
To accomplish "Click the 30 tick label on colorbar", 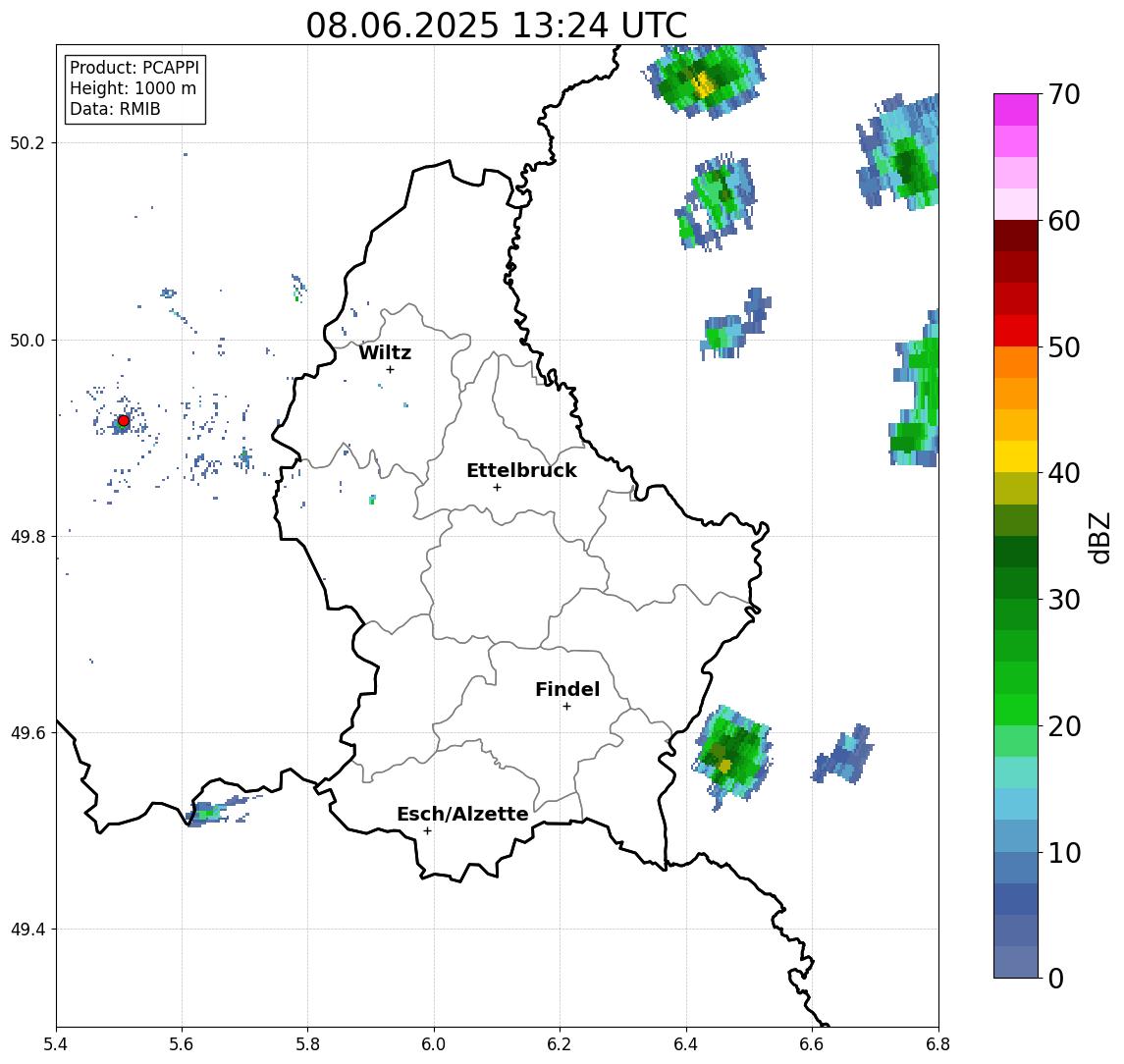I will click(x=1064, y=600).
